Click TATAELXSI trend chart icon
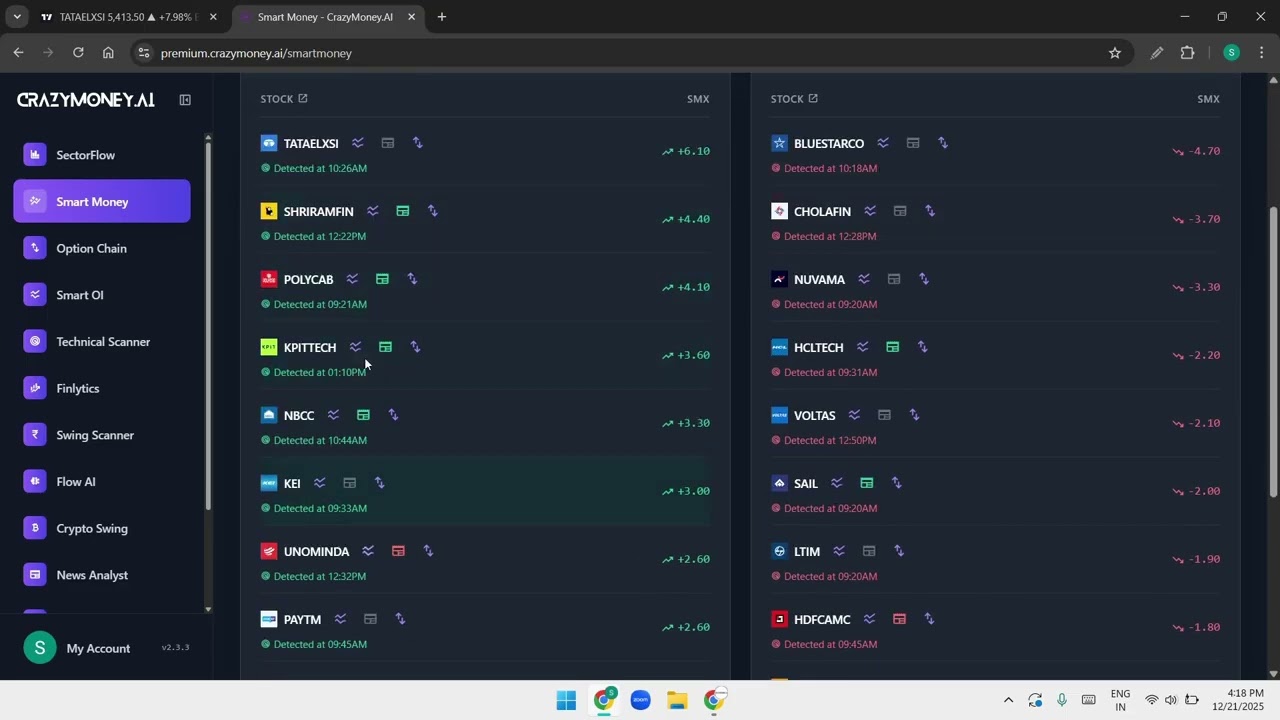 coord(358,143)
